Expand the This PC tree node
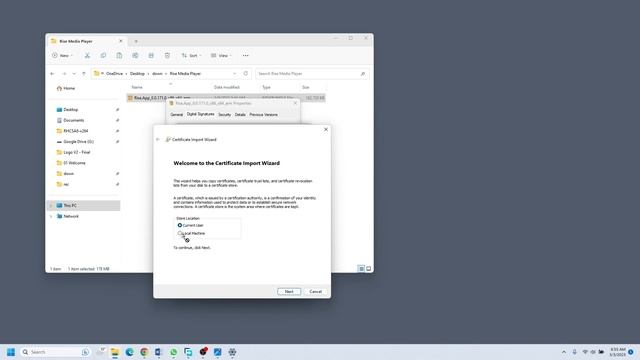 51,206
